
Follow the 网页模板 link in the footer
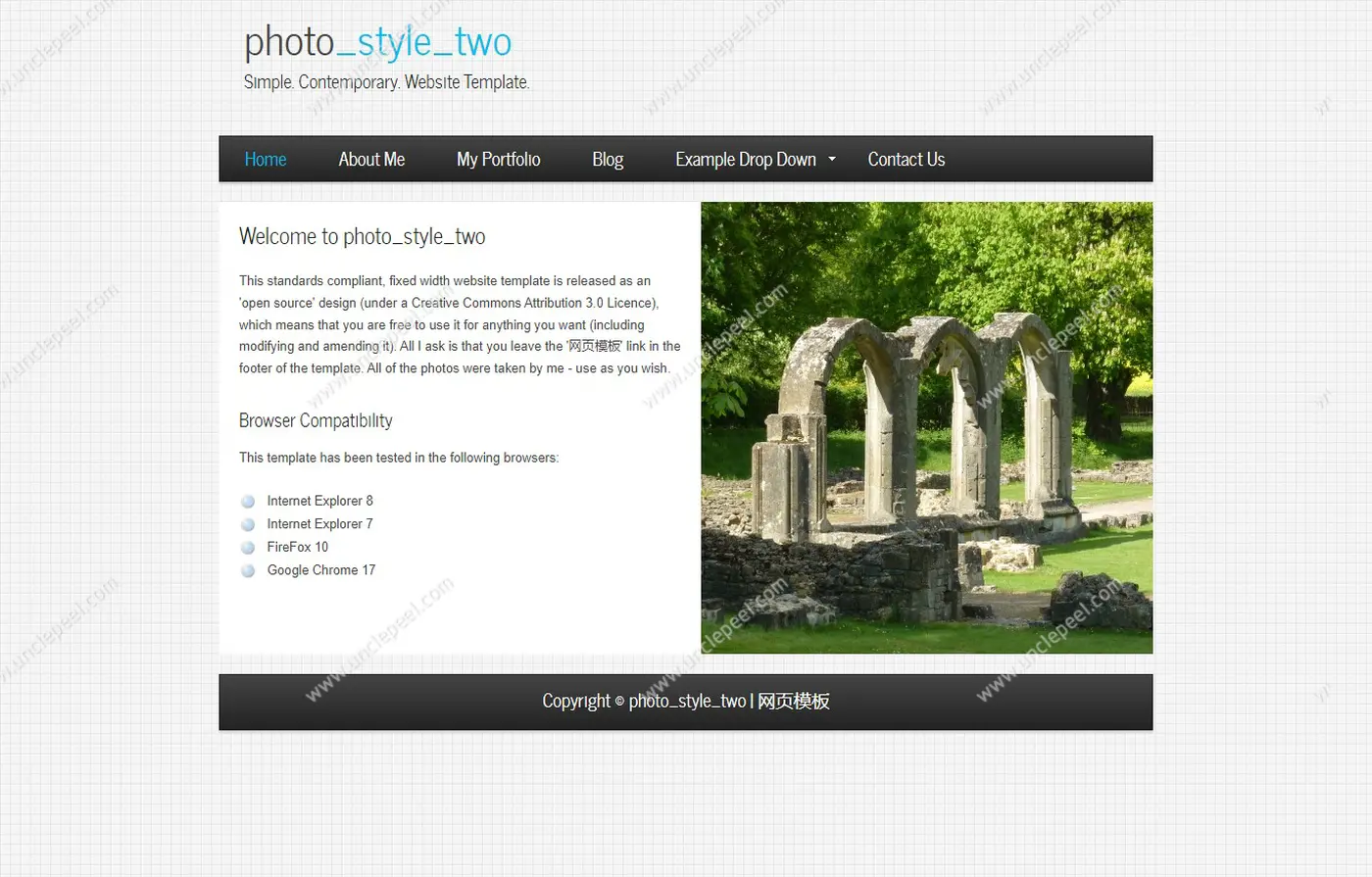(x=794, y=701)
